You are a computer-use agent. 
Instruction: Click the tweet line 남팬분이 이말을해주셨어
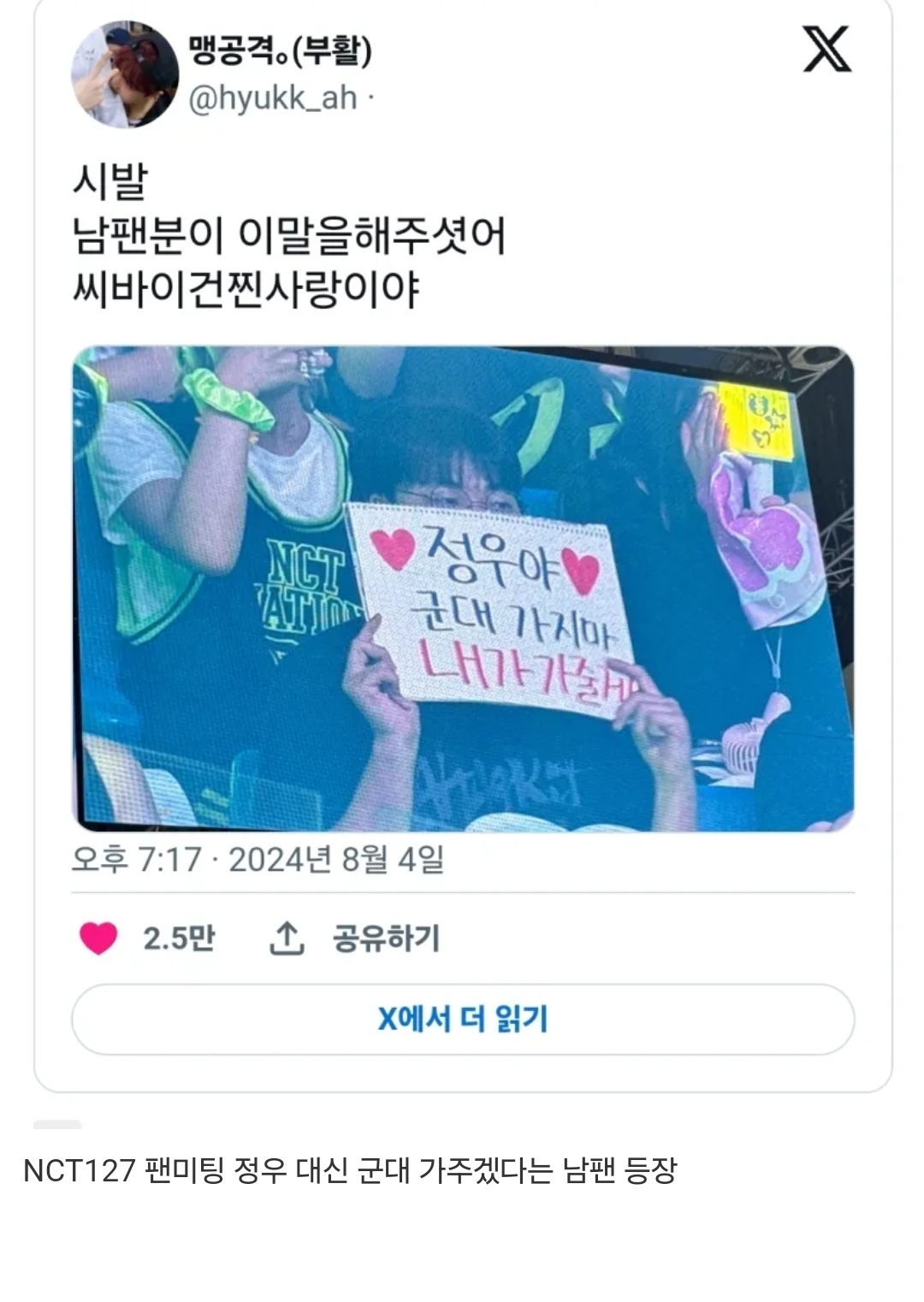(289, 235)
